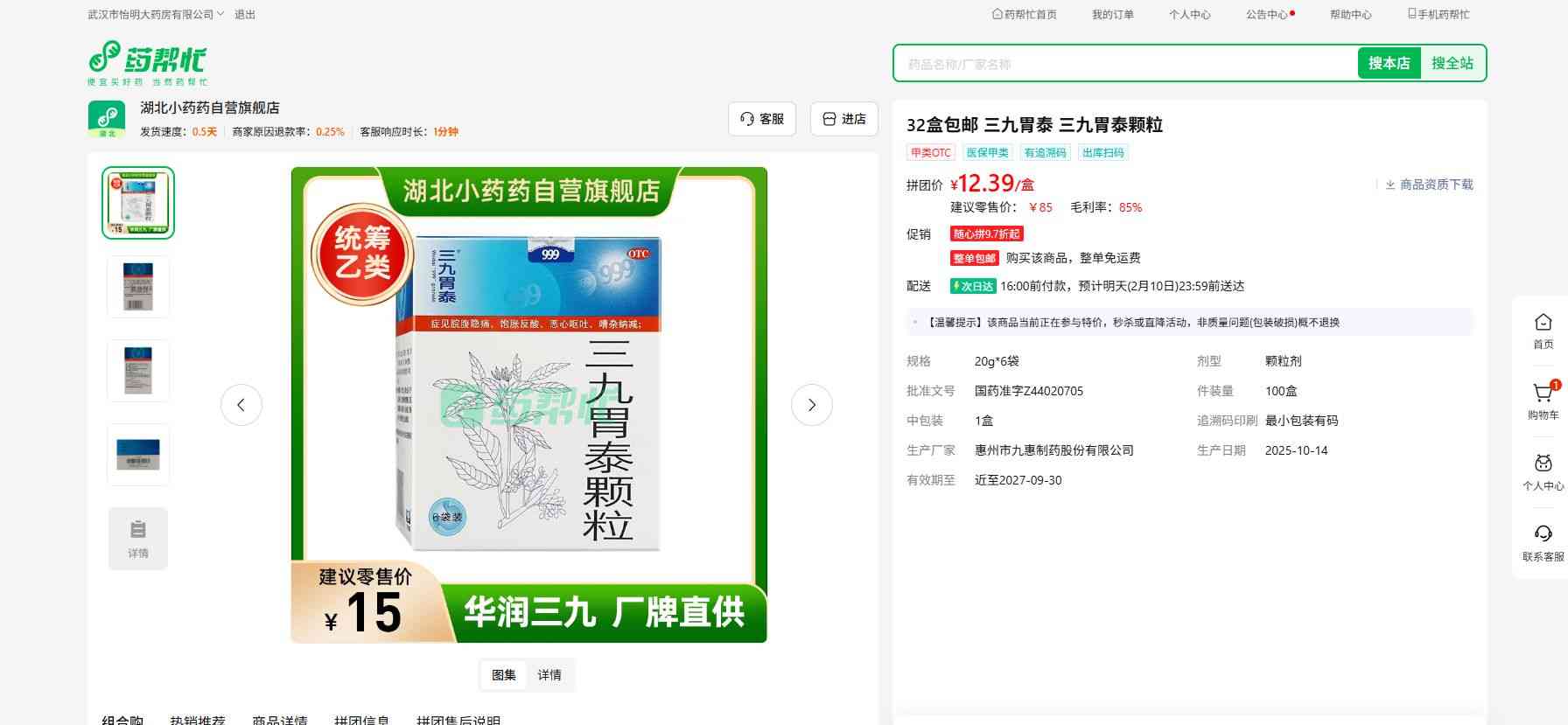1568x725 pixels.
Task: Select the second product thumbnail
Action: click(138, 287)
